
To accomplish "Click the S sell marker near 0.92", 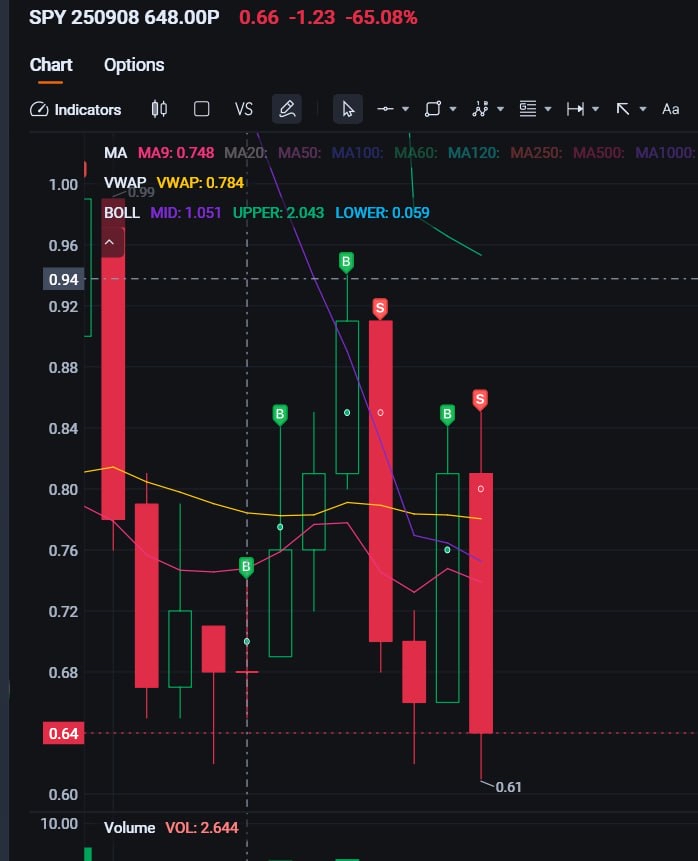I will 380,309.
